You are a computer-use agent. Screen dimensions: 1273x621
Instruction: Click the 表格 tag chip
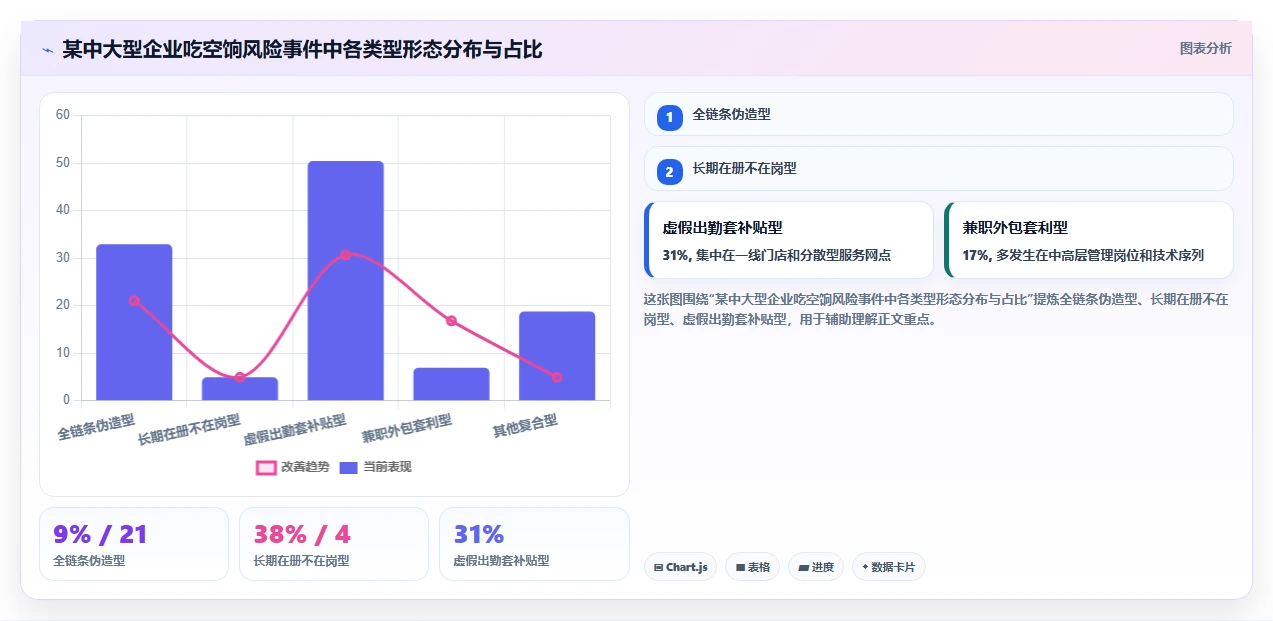pos(753,567)
